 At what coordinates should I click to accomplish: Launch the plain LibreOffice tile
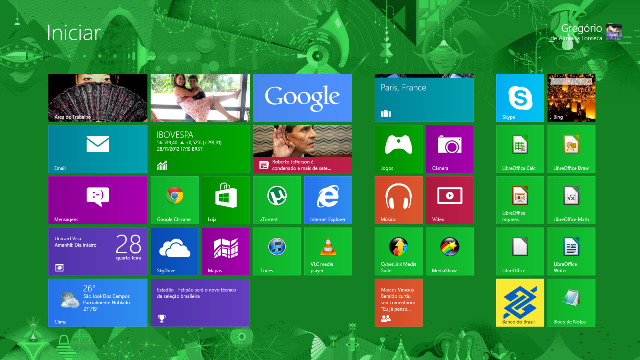tap(520, 251)
